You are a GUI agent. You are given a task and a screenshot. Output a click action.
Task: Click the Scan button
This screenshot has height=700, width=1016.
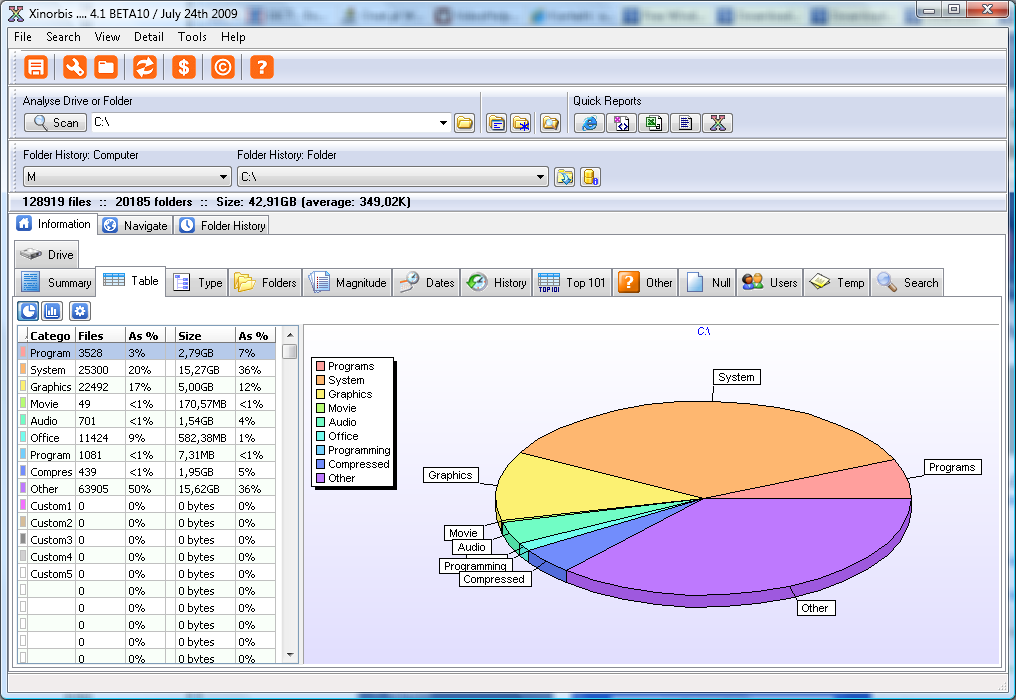pos(56,122)
